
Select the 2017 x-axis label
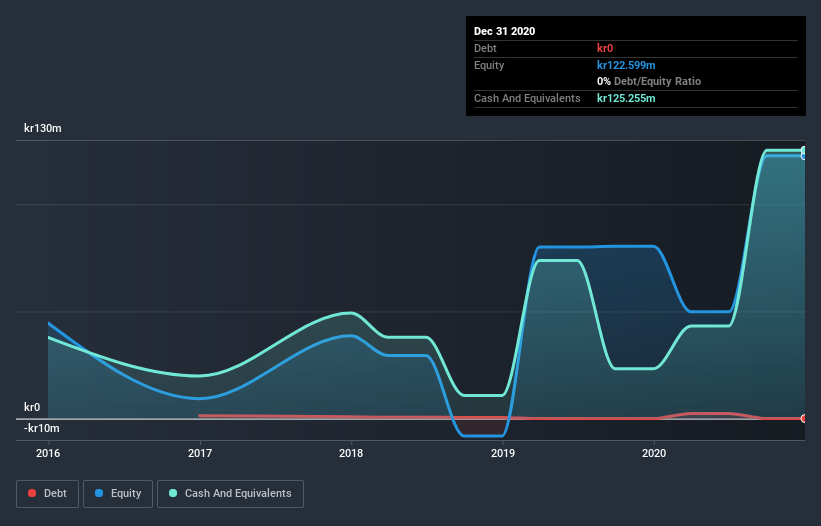click(x=200, y=453)
